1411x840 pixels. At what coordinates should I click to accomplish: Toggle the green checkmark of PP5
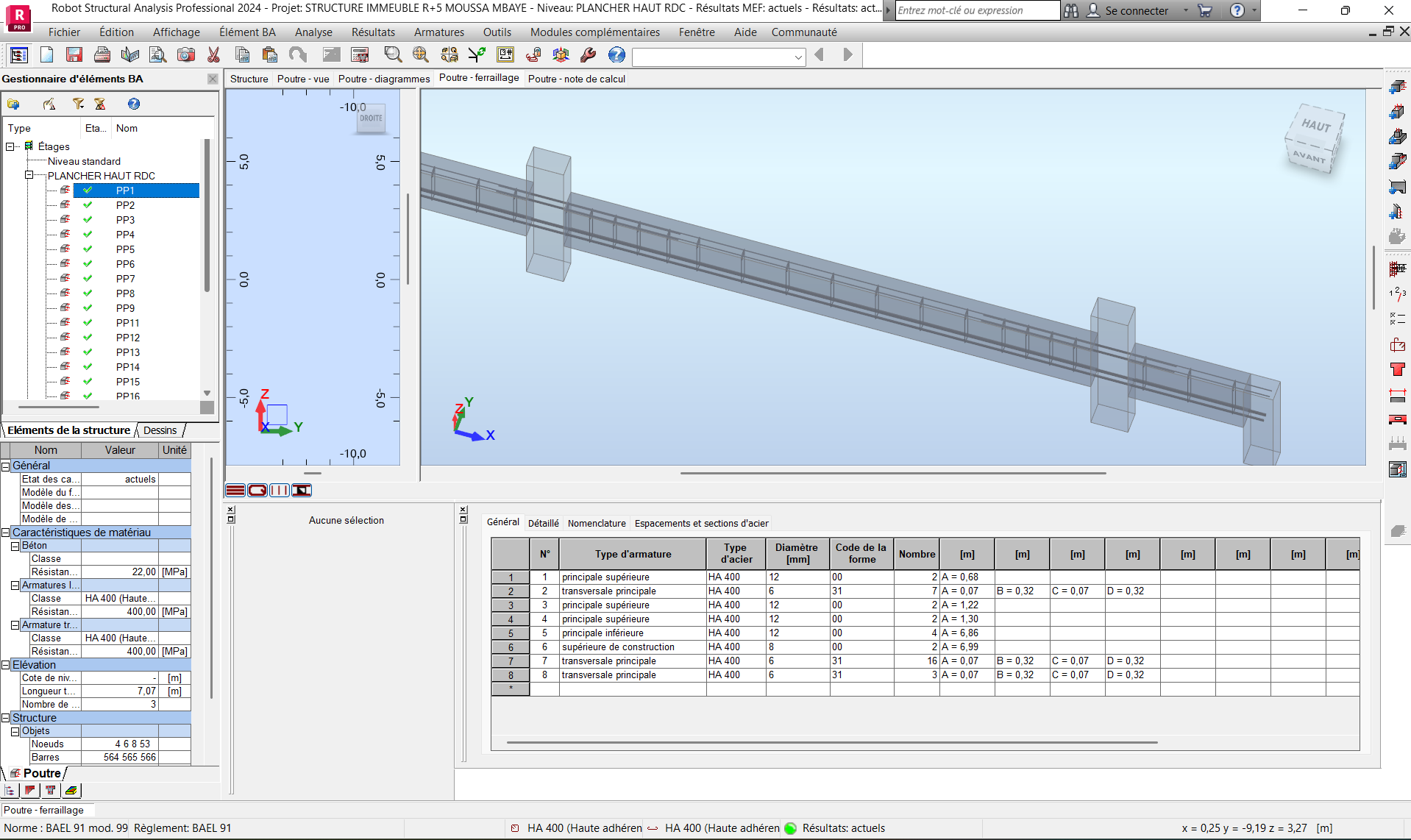(88, 249)
